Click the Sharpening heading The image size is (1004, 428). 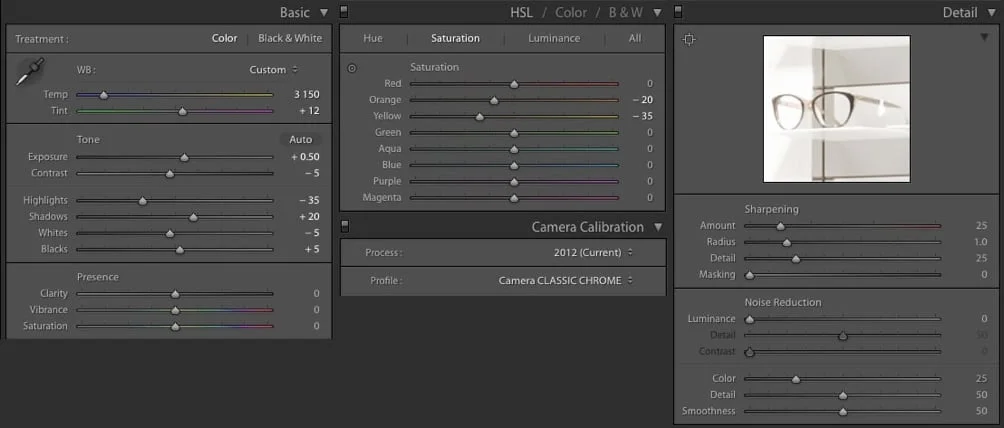tap(772, 210)
